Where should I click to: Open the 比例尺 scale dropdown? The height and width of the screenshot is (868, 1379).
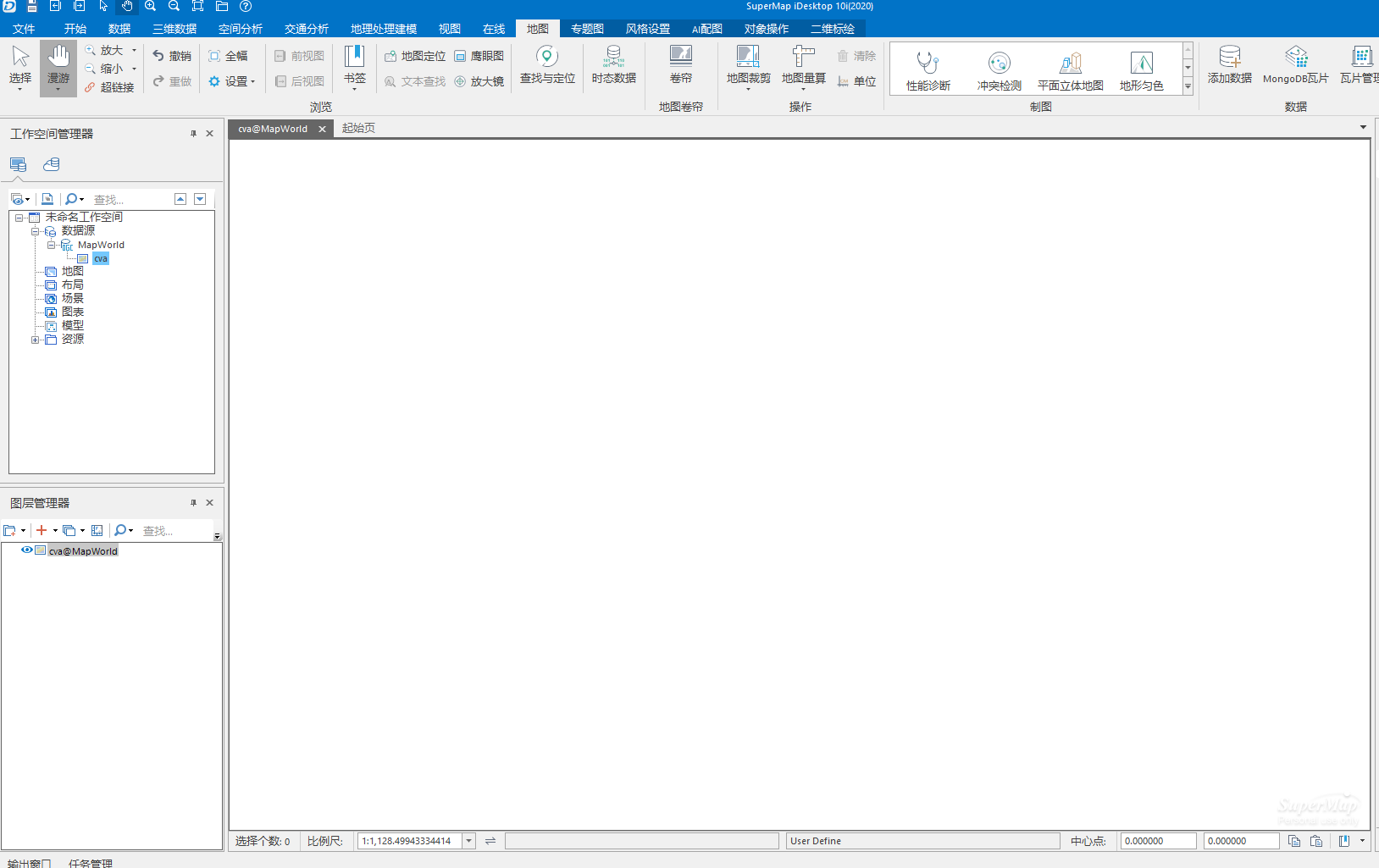coord(468,841)
